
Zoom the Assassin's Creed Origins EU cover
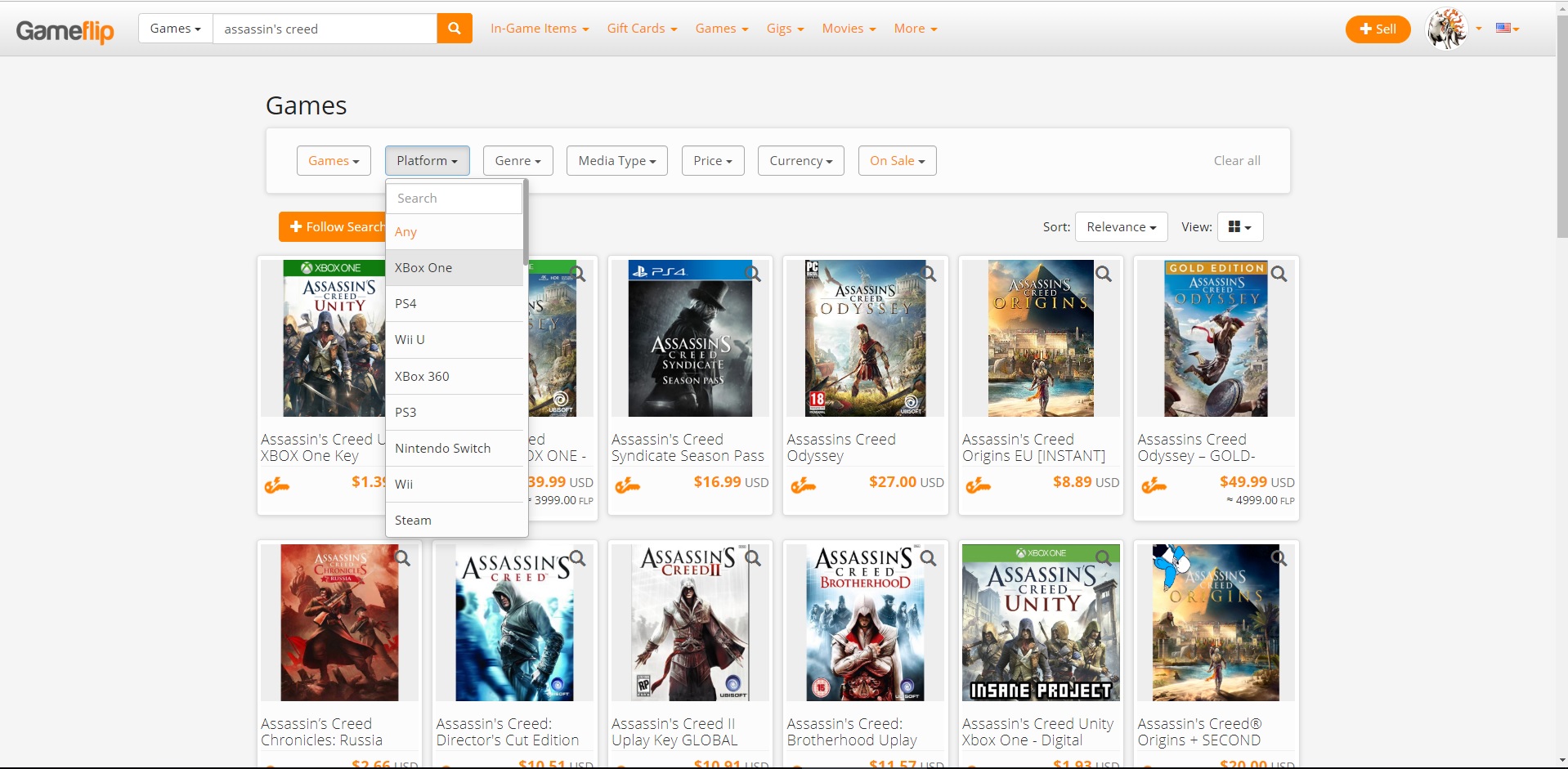[x=1104, y=274]
